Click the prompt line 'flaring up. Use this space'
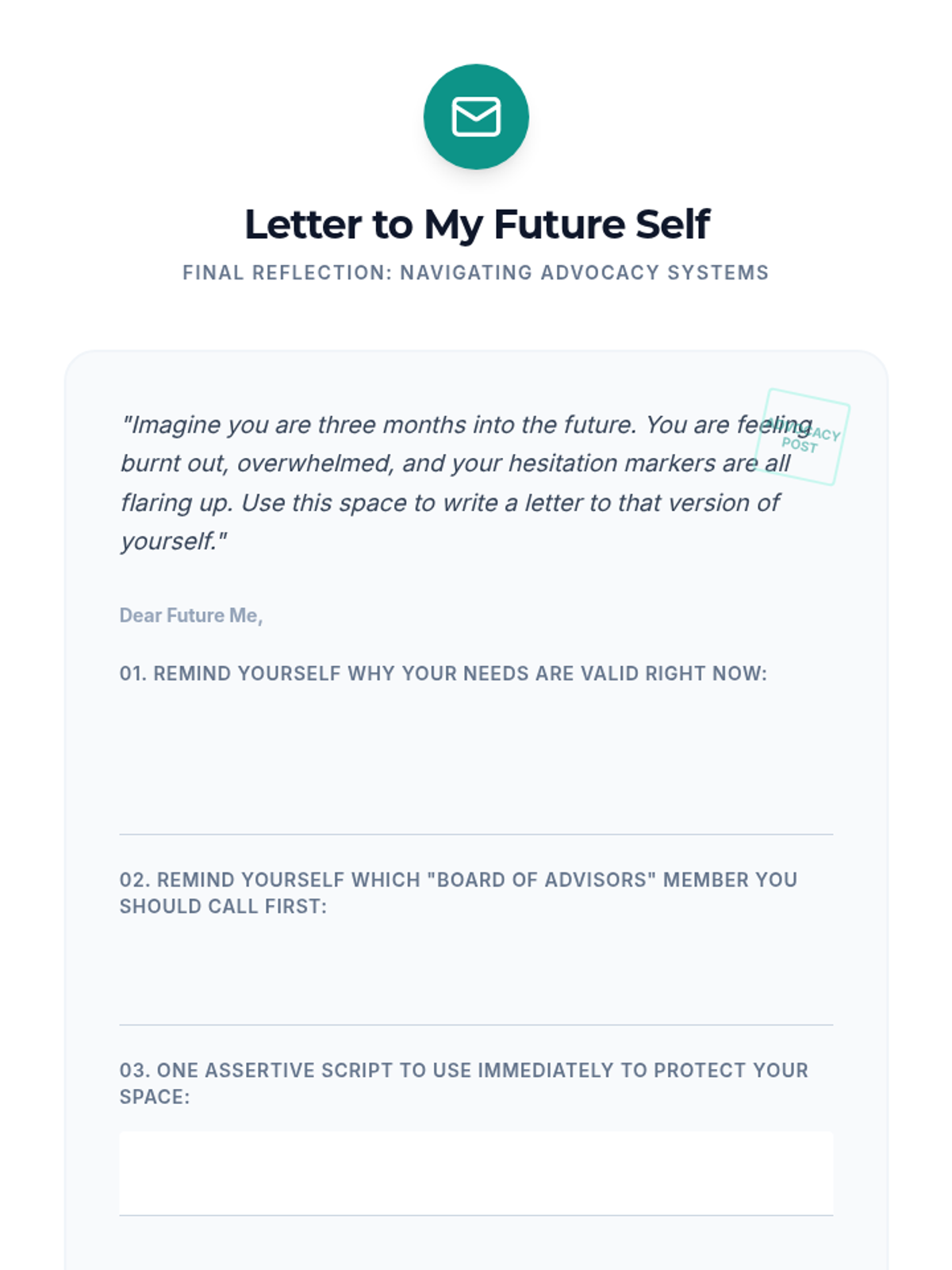 pos(450,502)
